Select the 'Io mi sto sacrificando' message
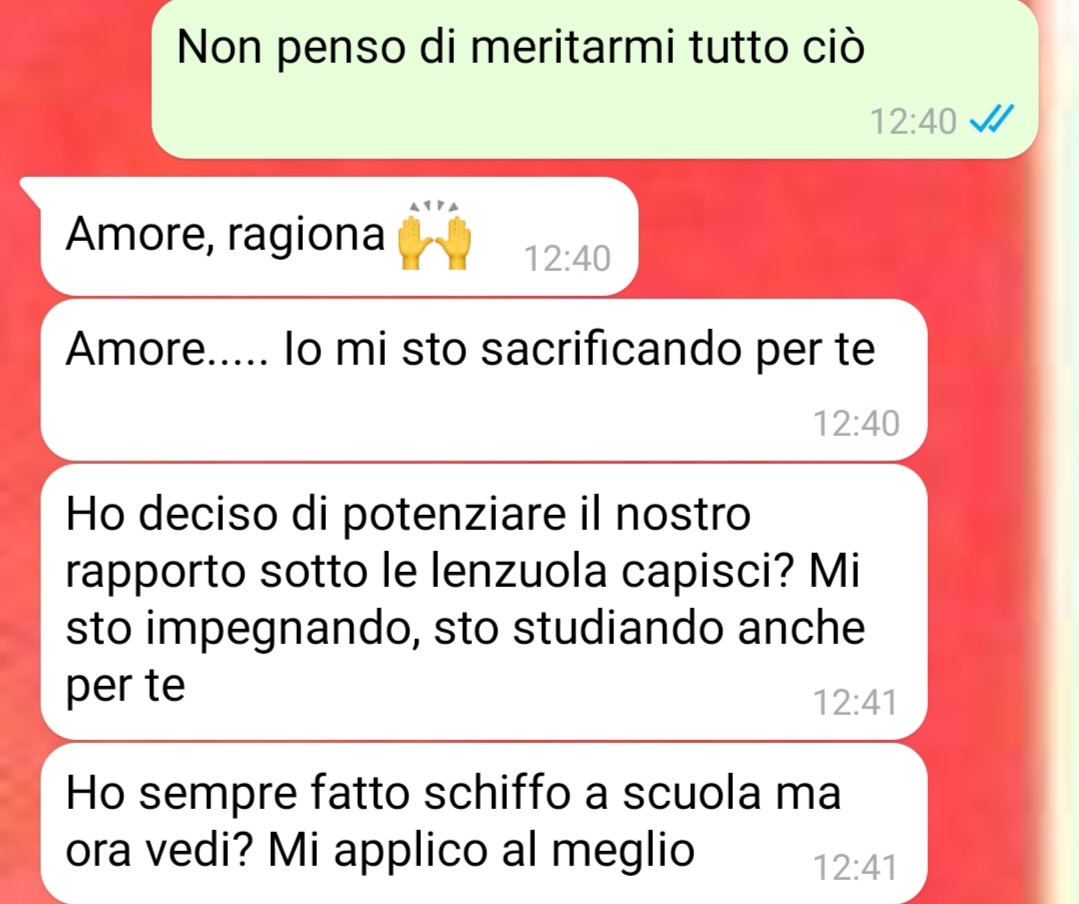Viewport: 1079px width, 904px height. pos(483,379)
